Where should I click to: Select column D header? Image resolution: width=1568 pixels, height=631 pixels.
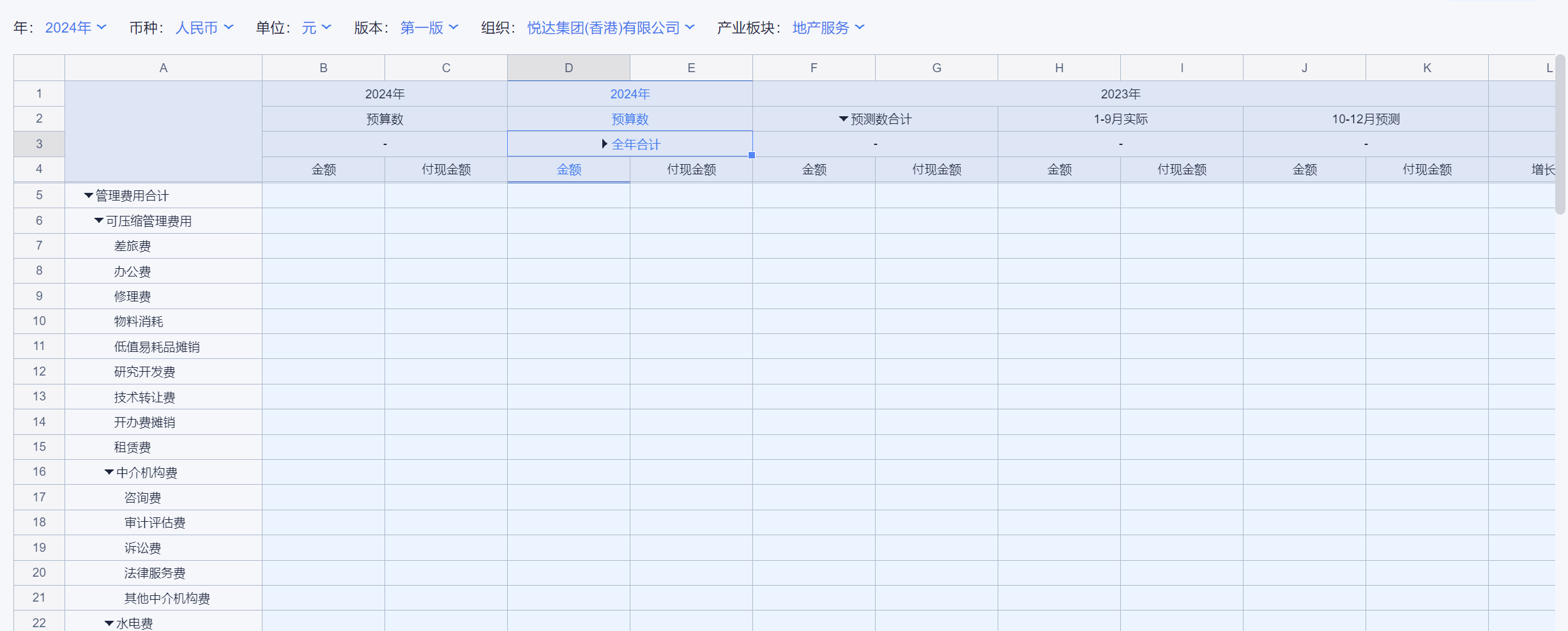568,68
